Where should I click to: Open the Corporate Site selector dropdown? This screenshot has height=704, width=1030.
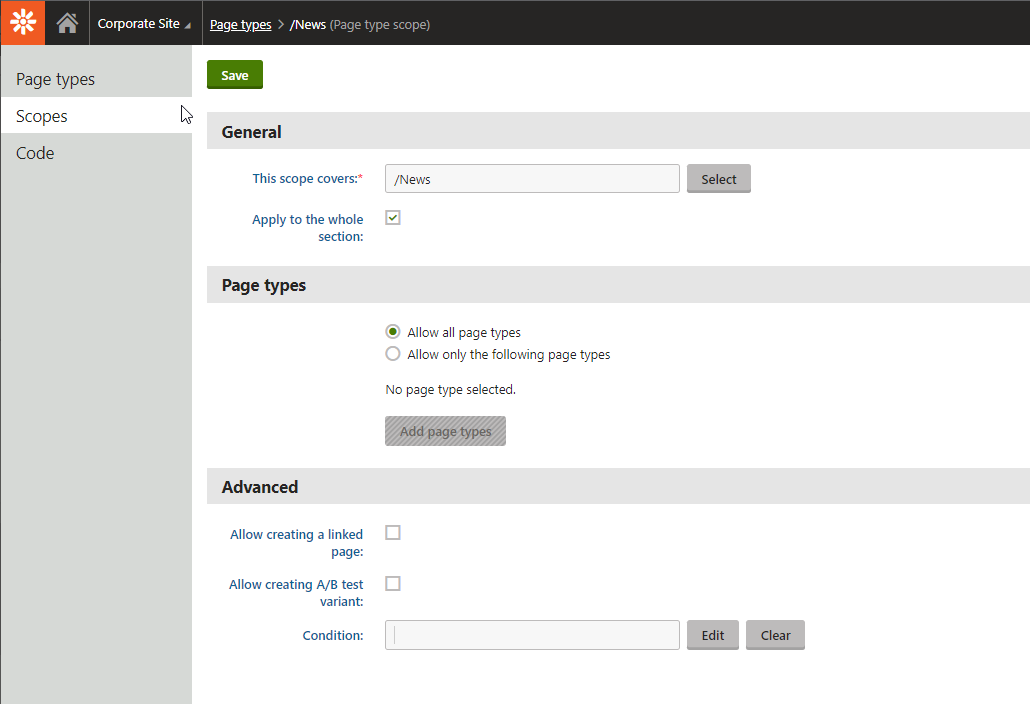pyautogui.click(x=144, y=24)
